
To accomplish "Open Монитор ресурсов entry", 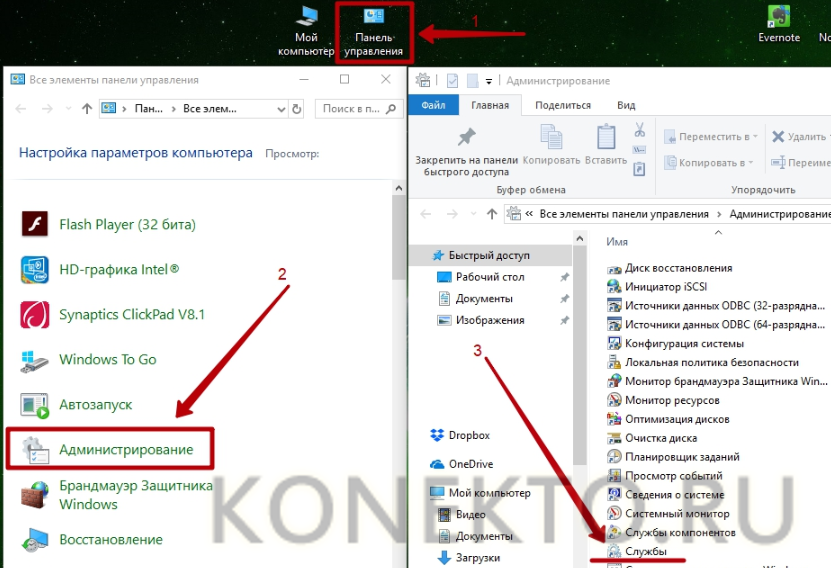I will (663, 400).
